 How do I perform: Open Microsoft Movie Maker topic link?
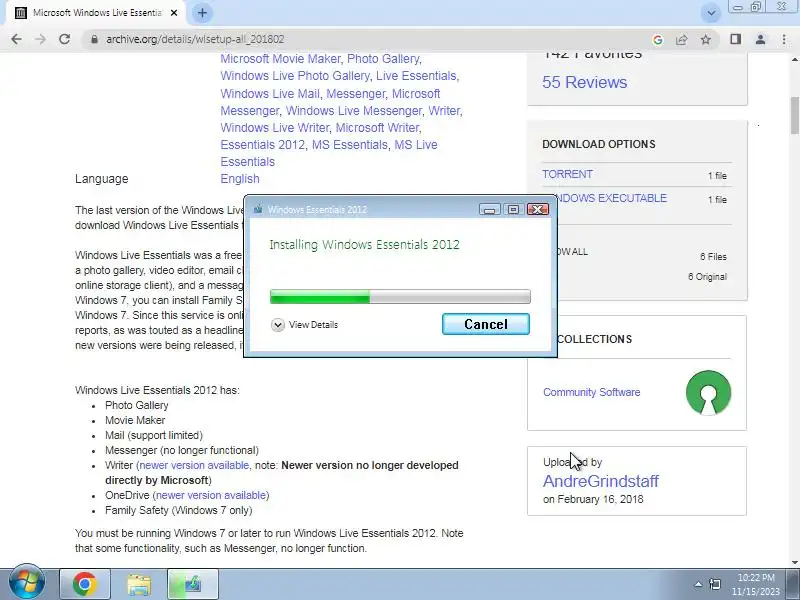(x=280, y=59)
